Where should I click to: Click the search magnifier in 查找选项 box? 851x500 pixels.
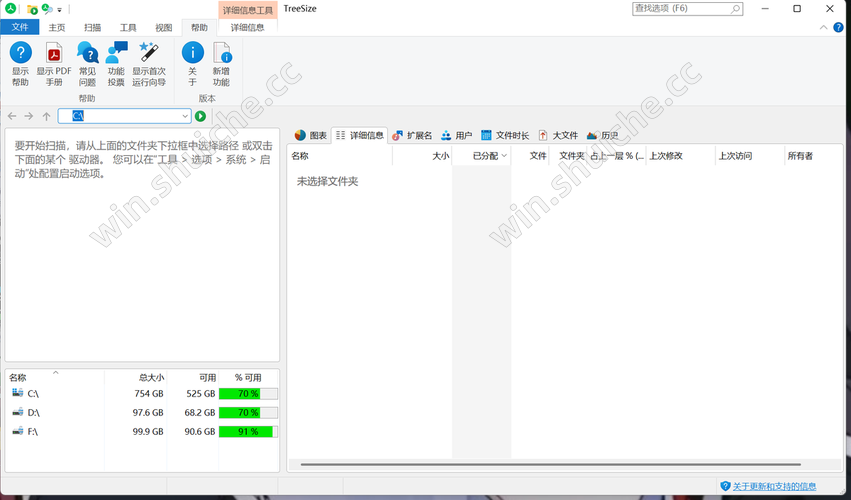[x=735, y=9]
